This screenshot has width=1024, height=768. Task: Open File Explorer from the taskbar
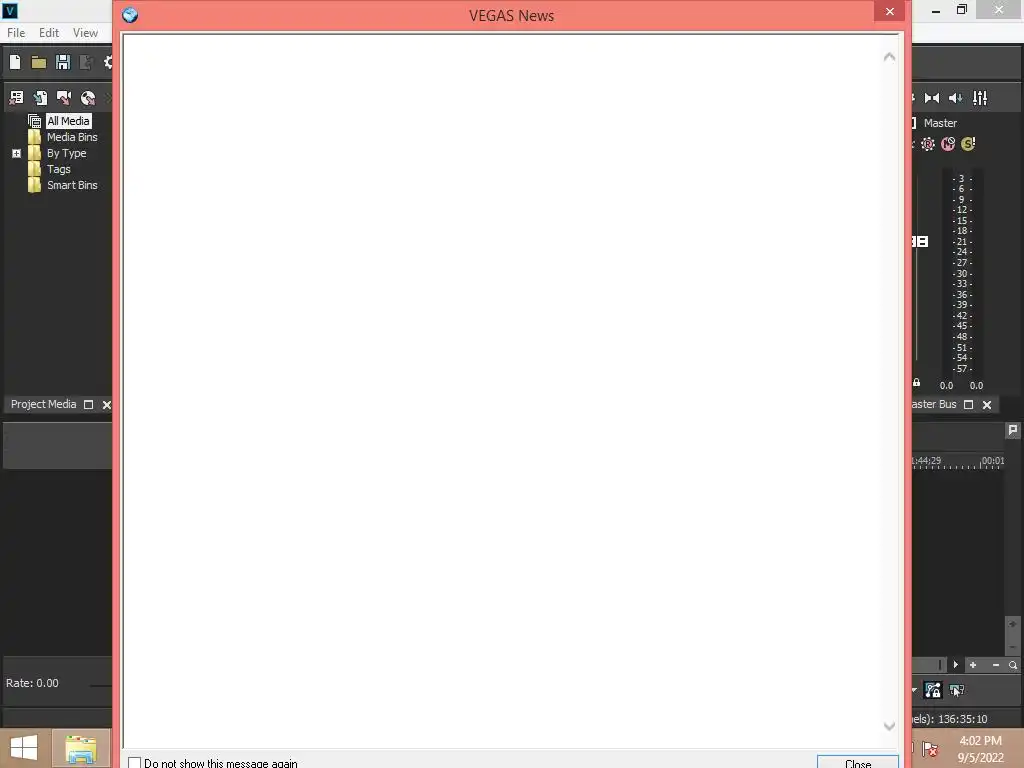80,748
